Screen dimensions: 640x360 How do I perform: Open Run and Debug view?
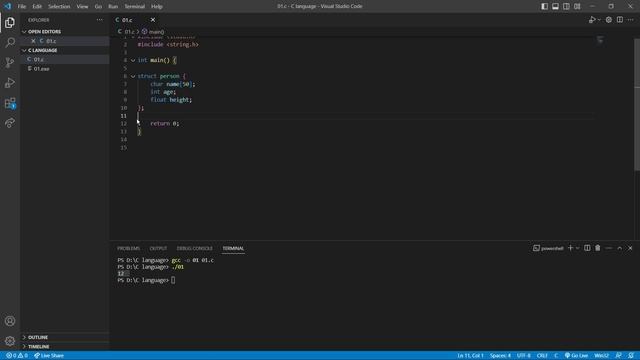10,82
